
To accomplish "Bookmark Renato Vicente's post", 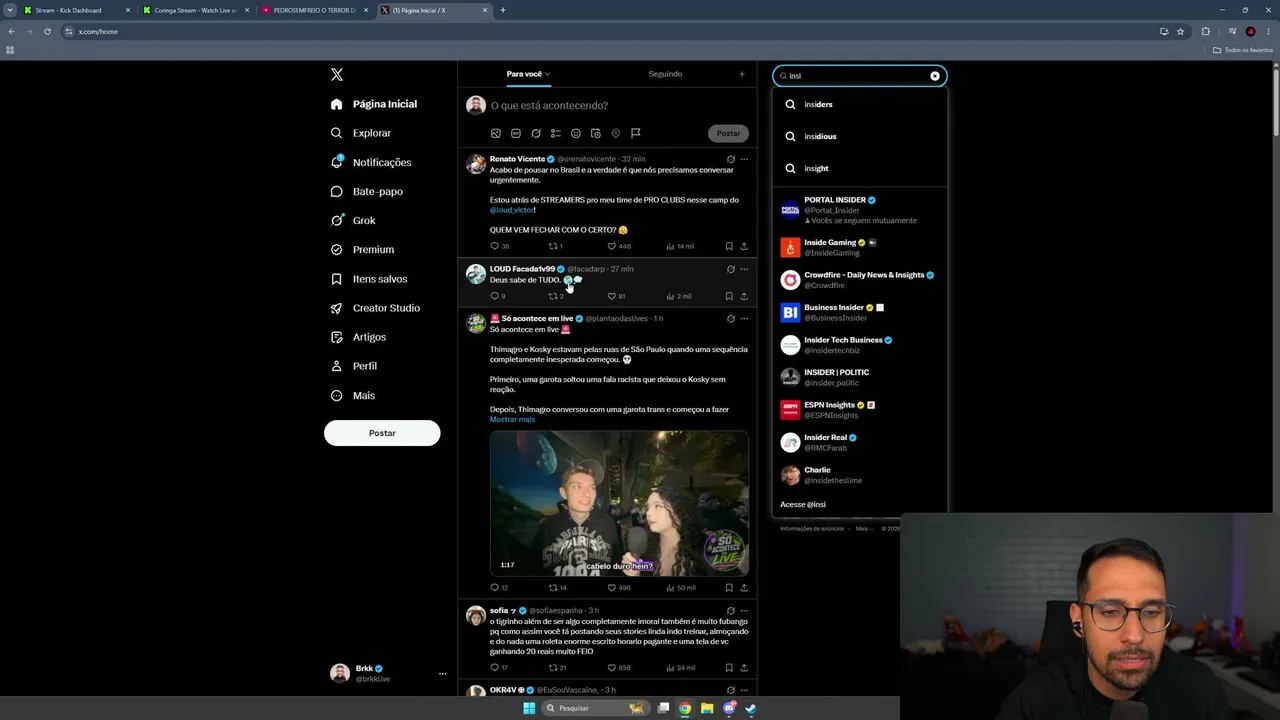I will (729, 246).
